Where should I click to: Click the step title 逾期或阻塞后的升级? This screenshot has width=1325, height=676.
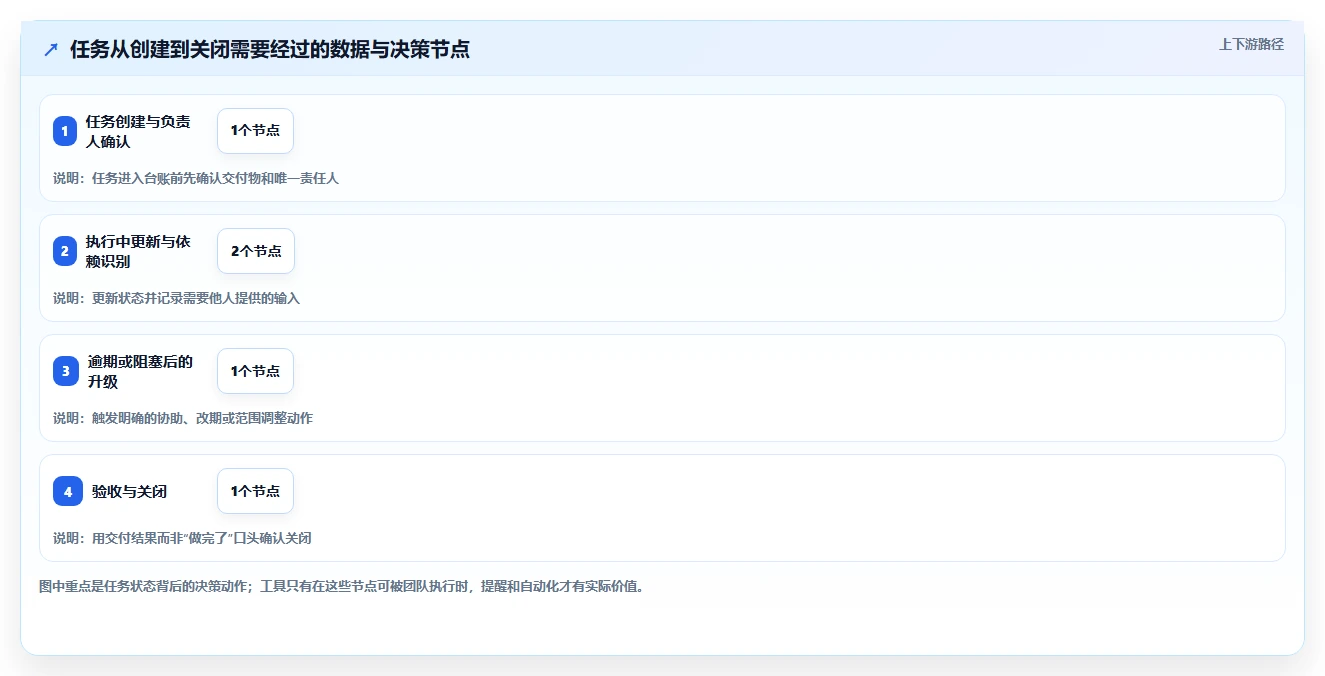pyautogui.click(x=140, y=371)
